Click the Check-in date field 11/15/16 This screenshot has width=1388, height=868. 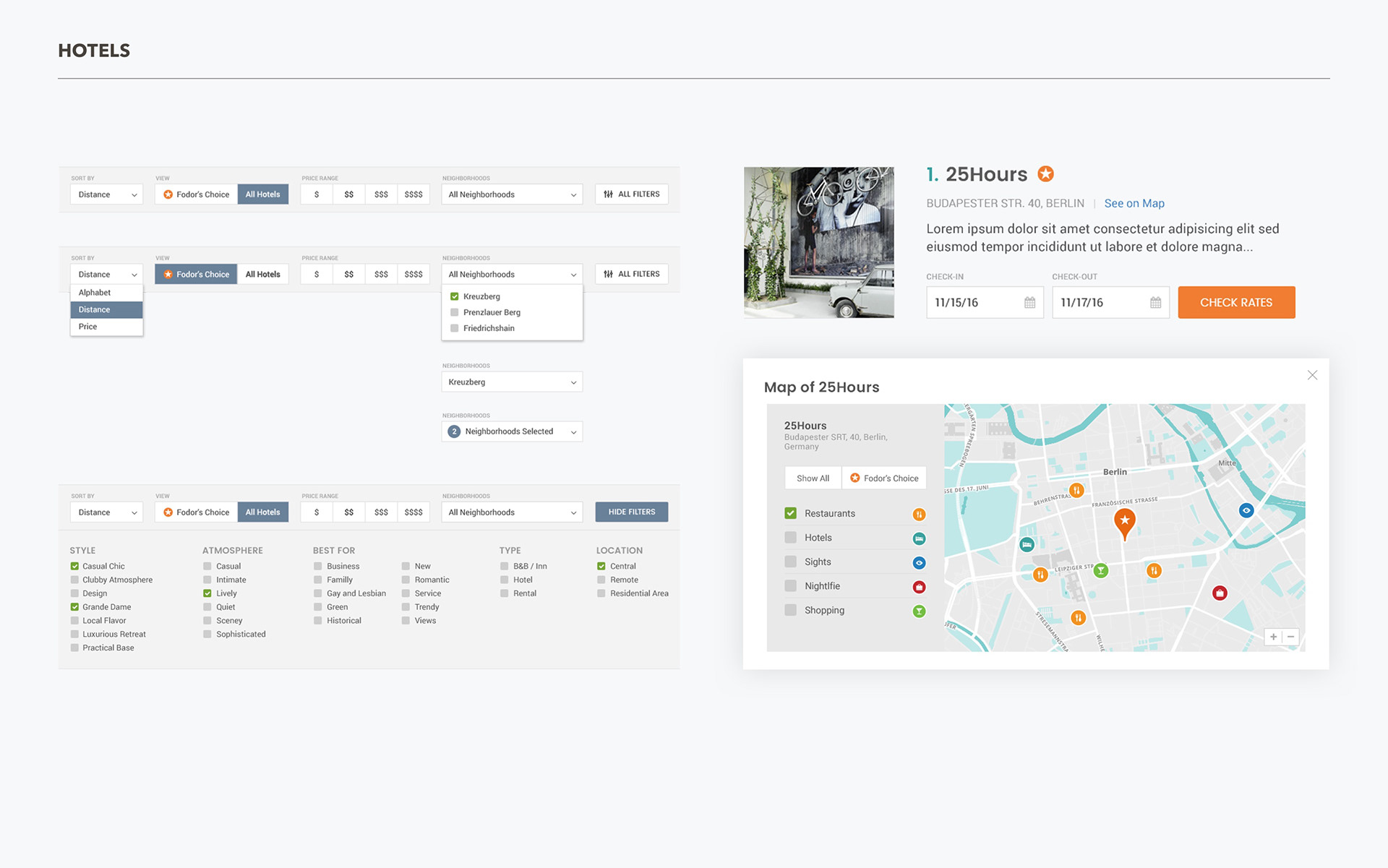coord(985,302)
